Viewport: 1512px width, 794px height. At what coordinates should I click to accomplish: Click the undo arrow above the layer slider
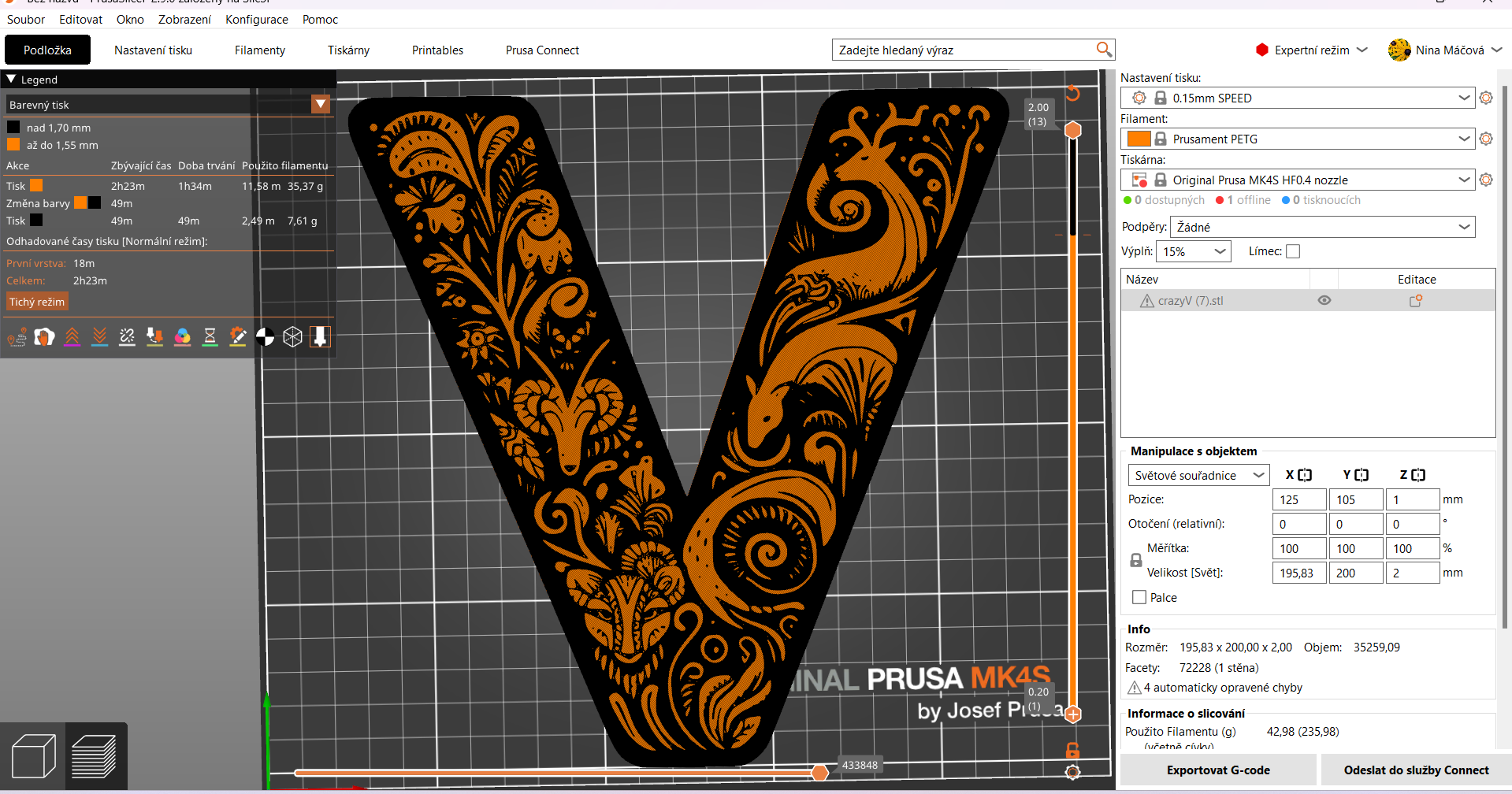pos(1072,94)
